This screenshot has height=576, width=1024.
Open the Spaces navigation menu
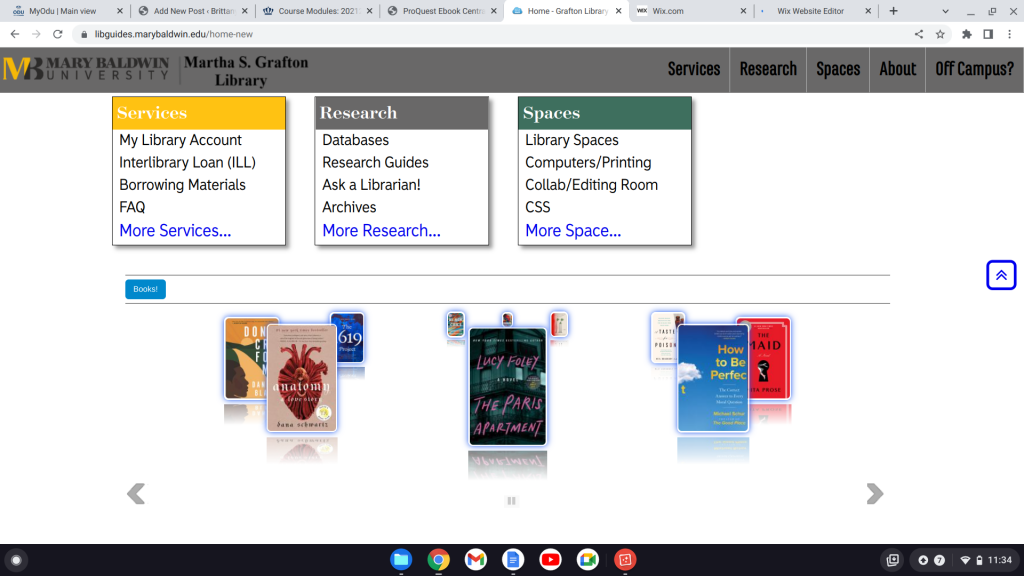coord(838,69)
